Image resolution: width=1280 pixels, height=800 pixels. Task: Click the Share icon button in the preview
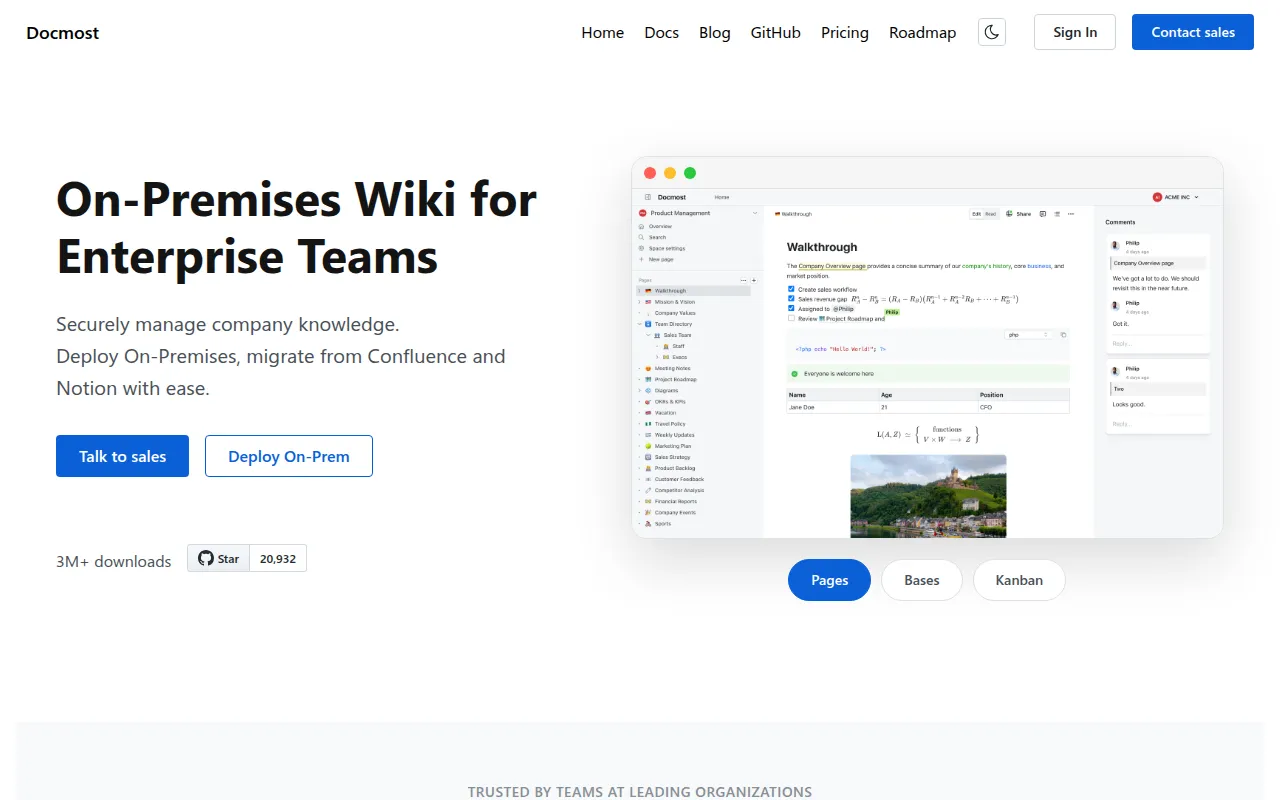[1019, 214]
